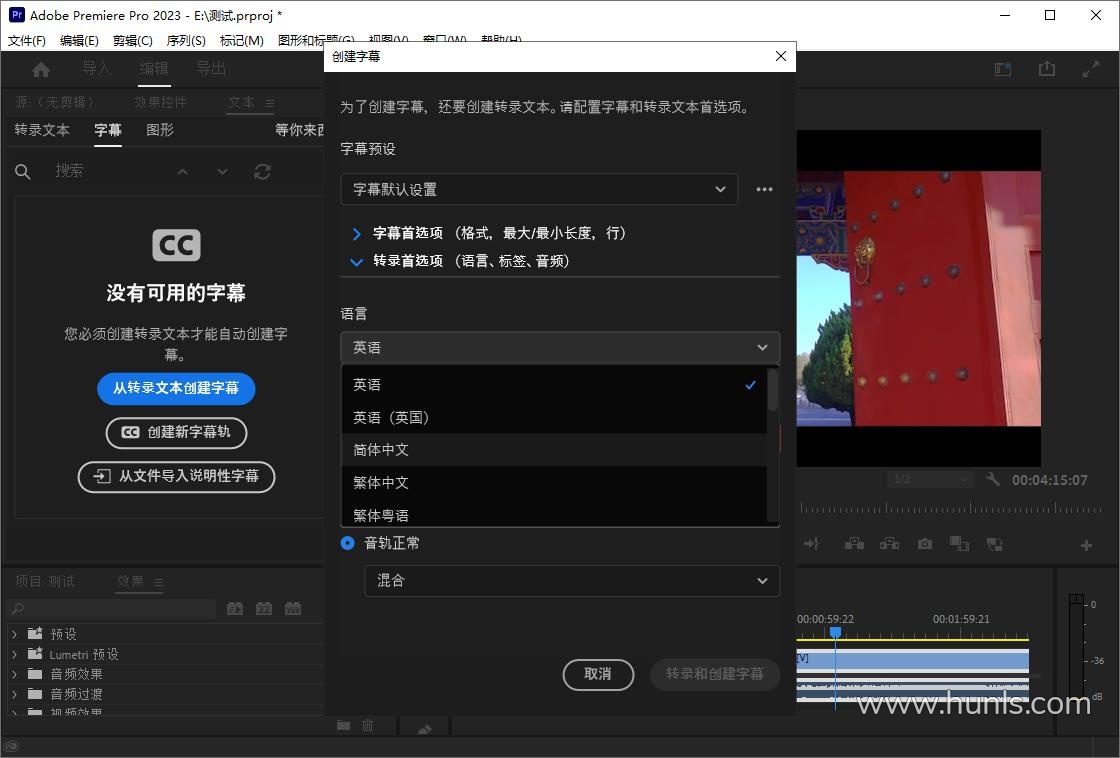Jump to previous search result arrow

click(x=183, y=171)
